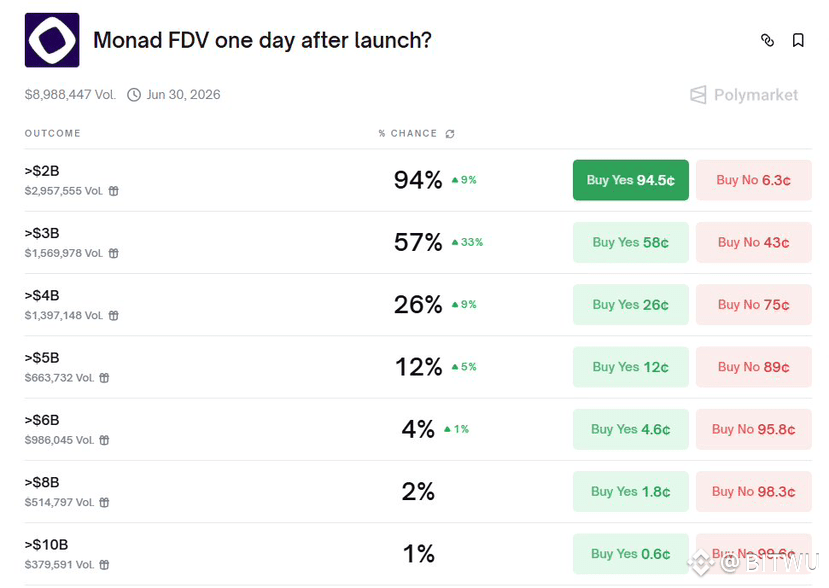Click the refresh icon beside % Chance
Screen dimensions: 829x588
450,134
